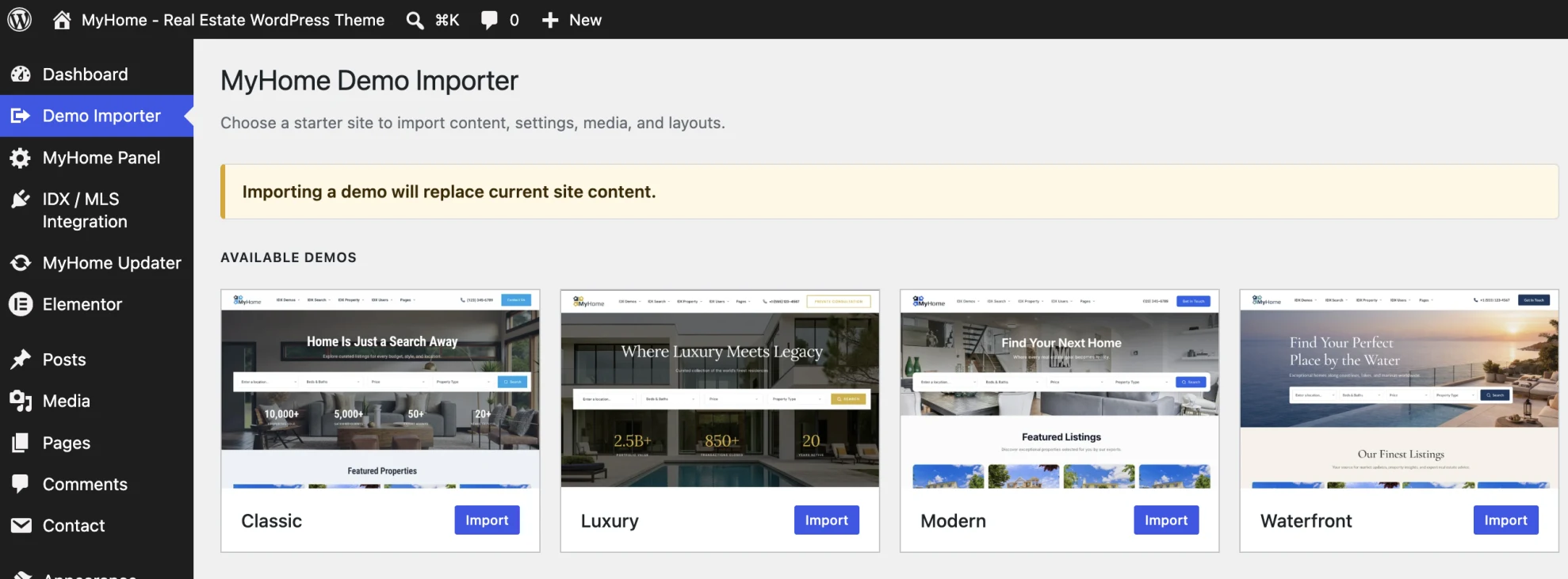This screenshot has height=579, width=1568.
Task: Go to IDX / MLS Integration
Action: coord(97,210)
